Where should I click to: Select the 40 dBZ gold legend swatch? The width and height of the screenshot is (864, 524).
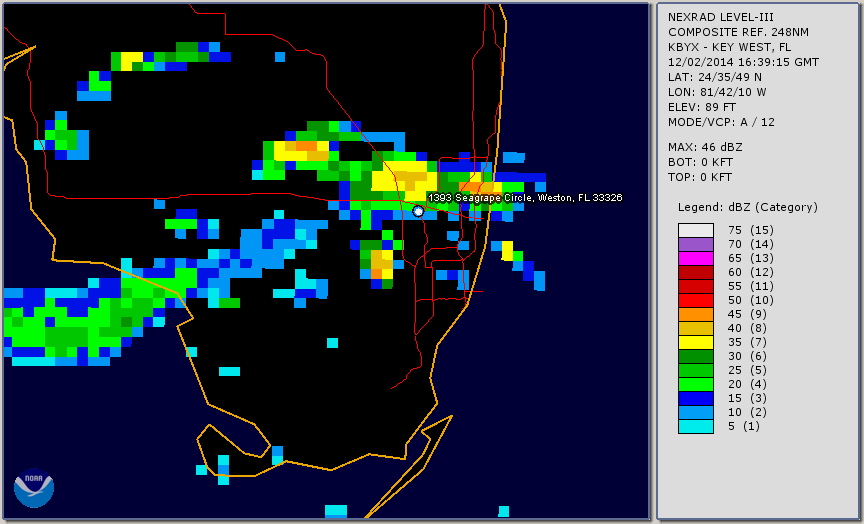click(x=696, y=328)
